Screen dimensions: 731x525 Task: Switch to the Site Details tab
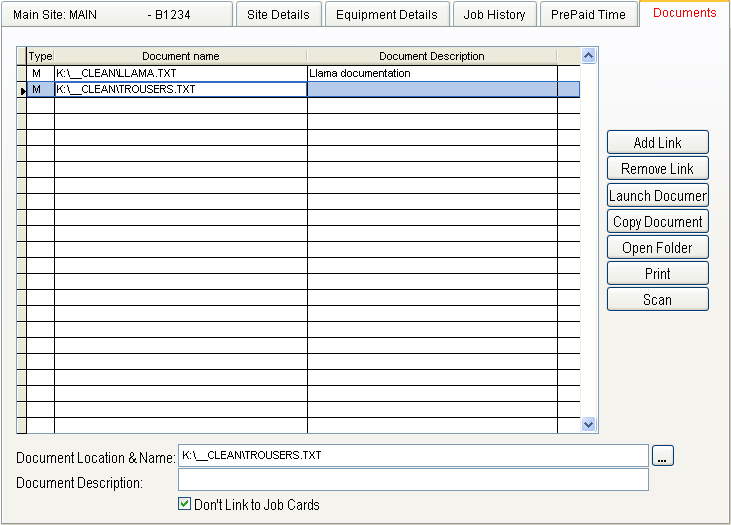pyautogui.click(x=279, y=15)
